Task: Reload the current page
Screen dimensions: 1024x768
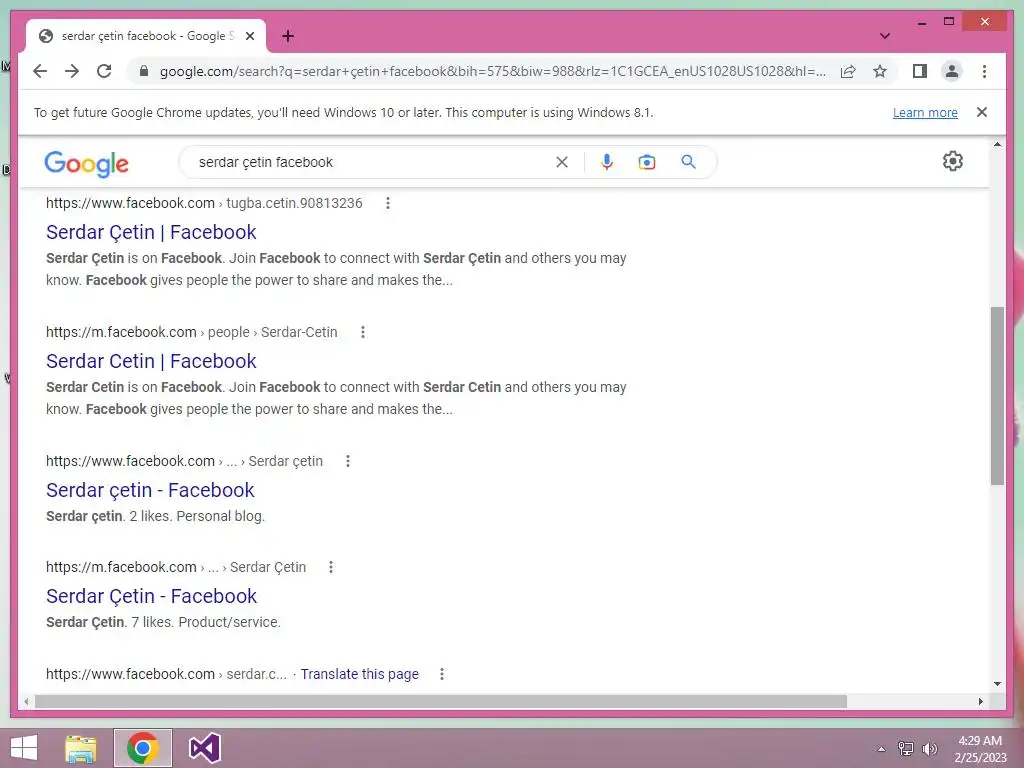Action: click(x=104, y=71)
